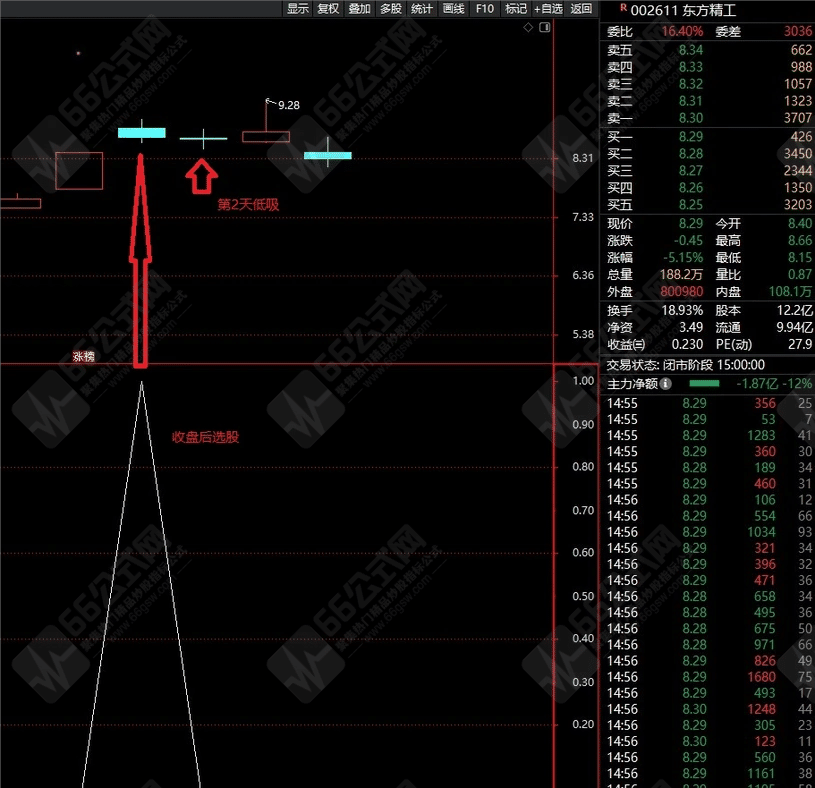The height and width of the screenshot is (788, 815).
Task: Click 叠加 to overlay another stock
Action: pyautogui.click(x=359, y=9)
